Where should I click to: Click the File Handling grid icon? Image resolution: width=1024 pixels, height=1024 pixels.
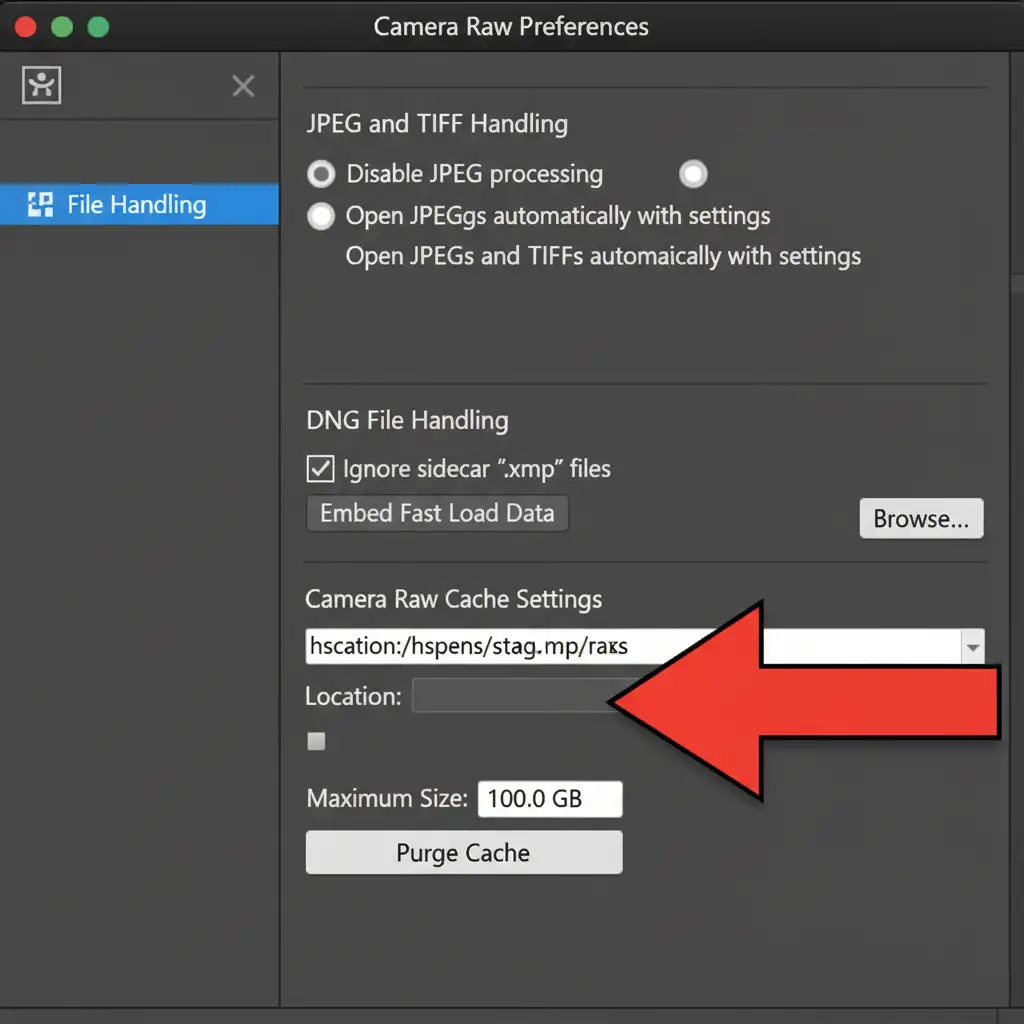pos(41,205)
